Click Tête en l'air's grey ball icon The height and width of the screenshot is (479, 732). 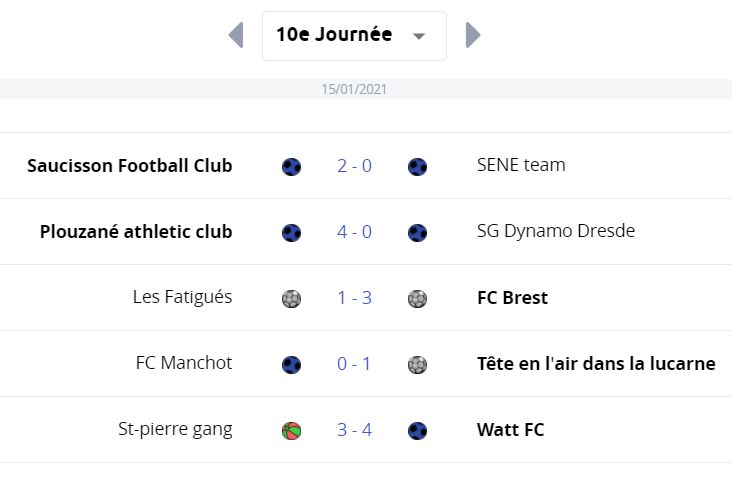pyautogui.click(x=417, y=365)
